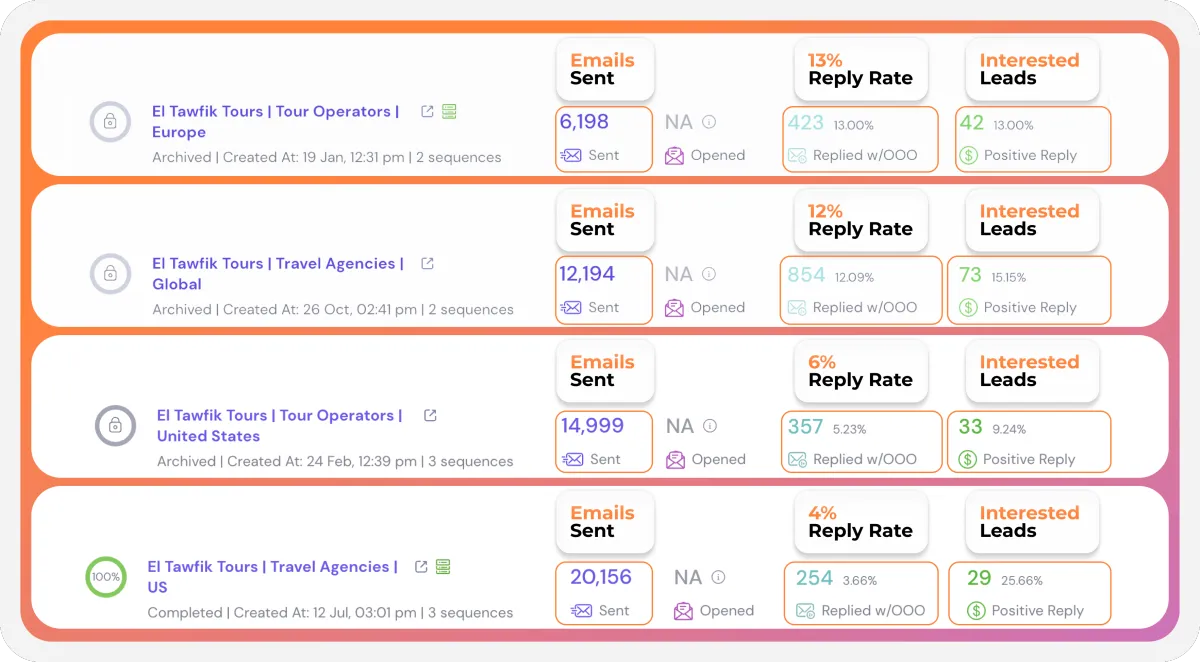The image size is (1200, 662).
Task: Click info icon next to NA in Global row
Action: pyautogui.click(x=709, y=274)
